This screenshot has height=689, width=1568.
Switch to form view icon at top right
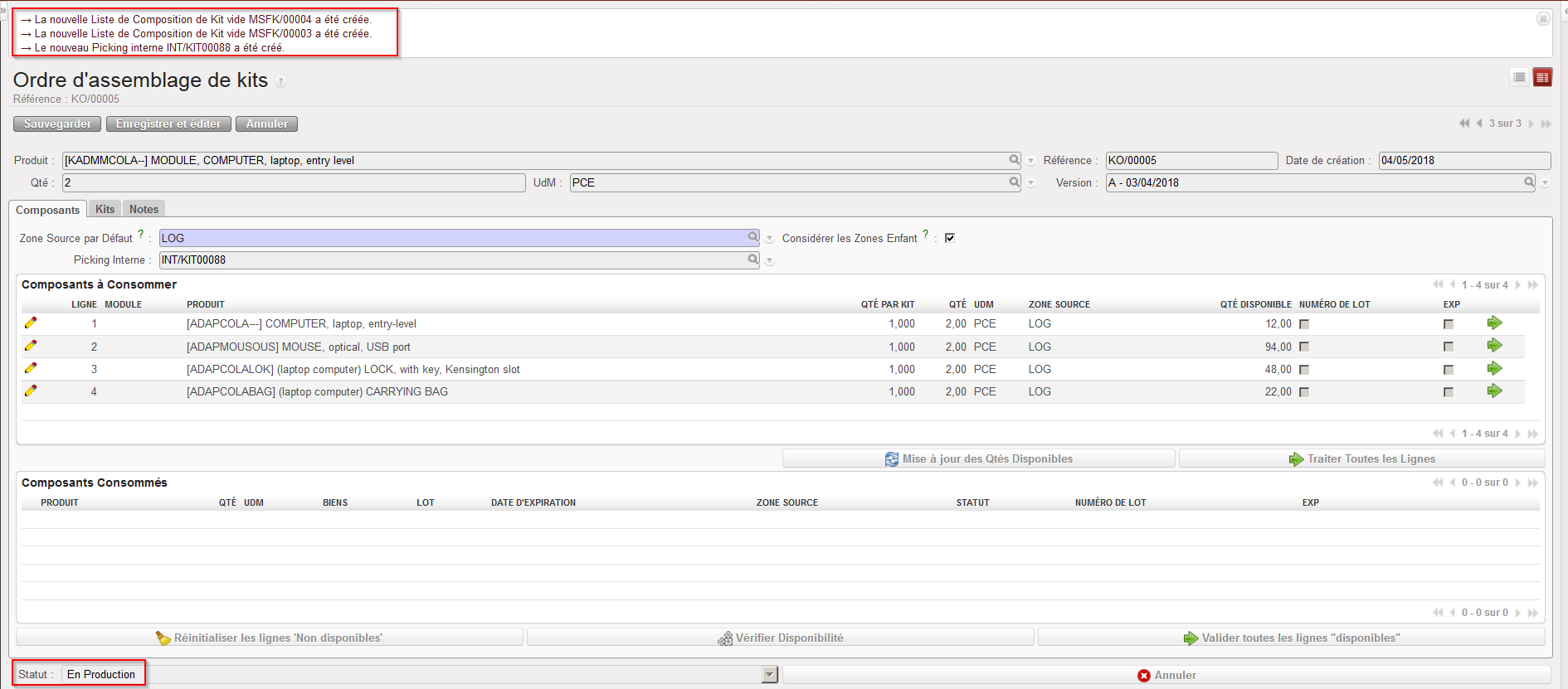click(x=1542, y=77)
